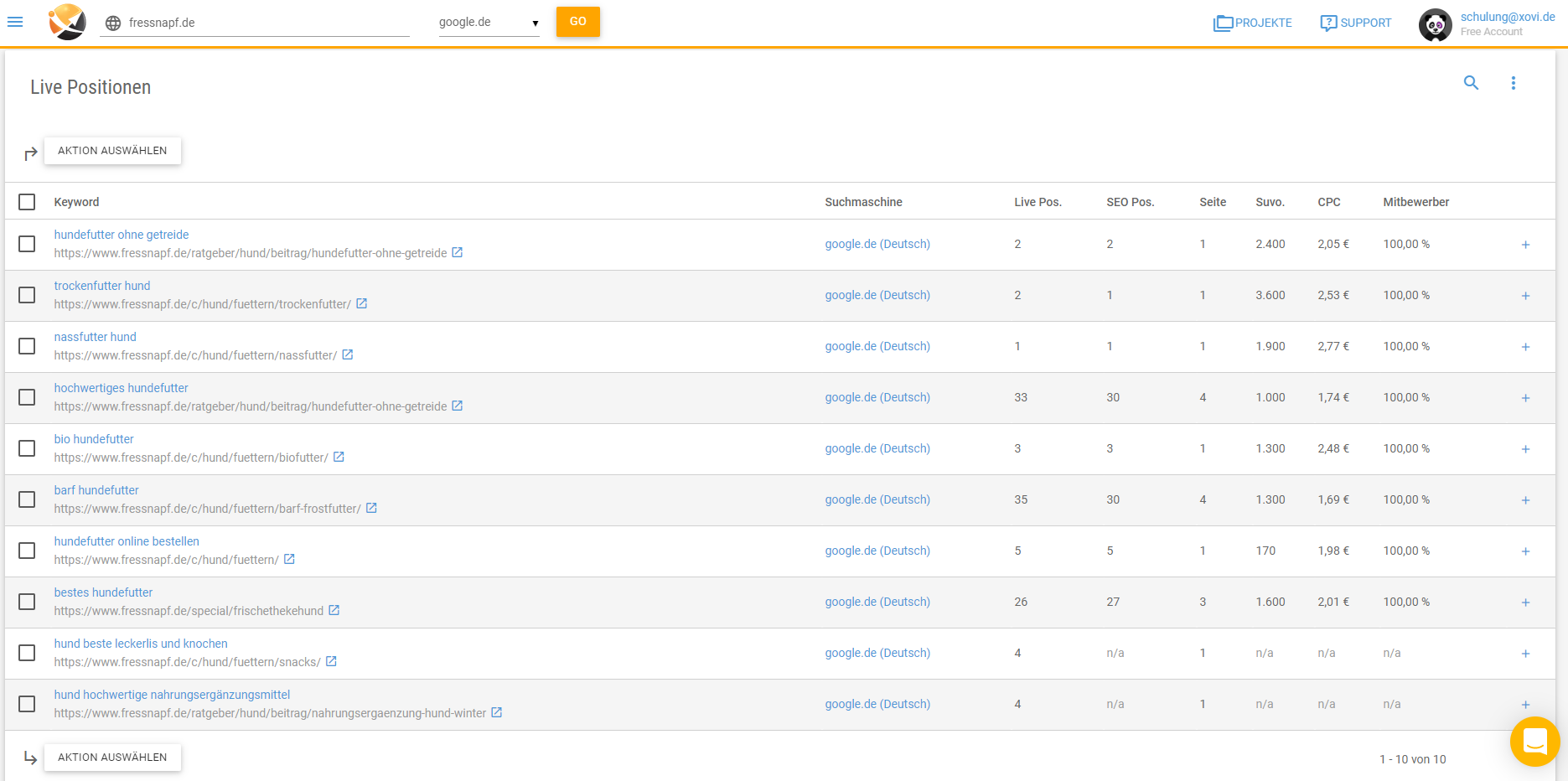
Task: Open external link for hundefutter online bestellen URL
Action: (289, 559)
